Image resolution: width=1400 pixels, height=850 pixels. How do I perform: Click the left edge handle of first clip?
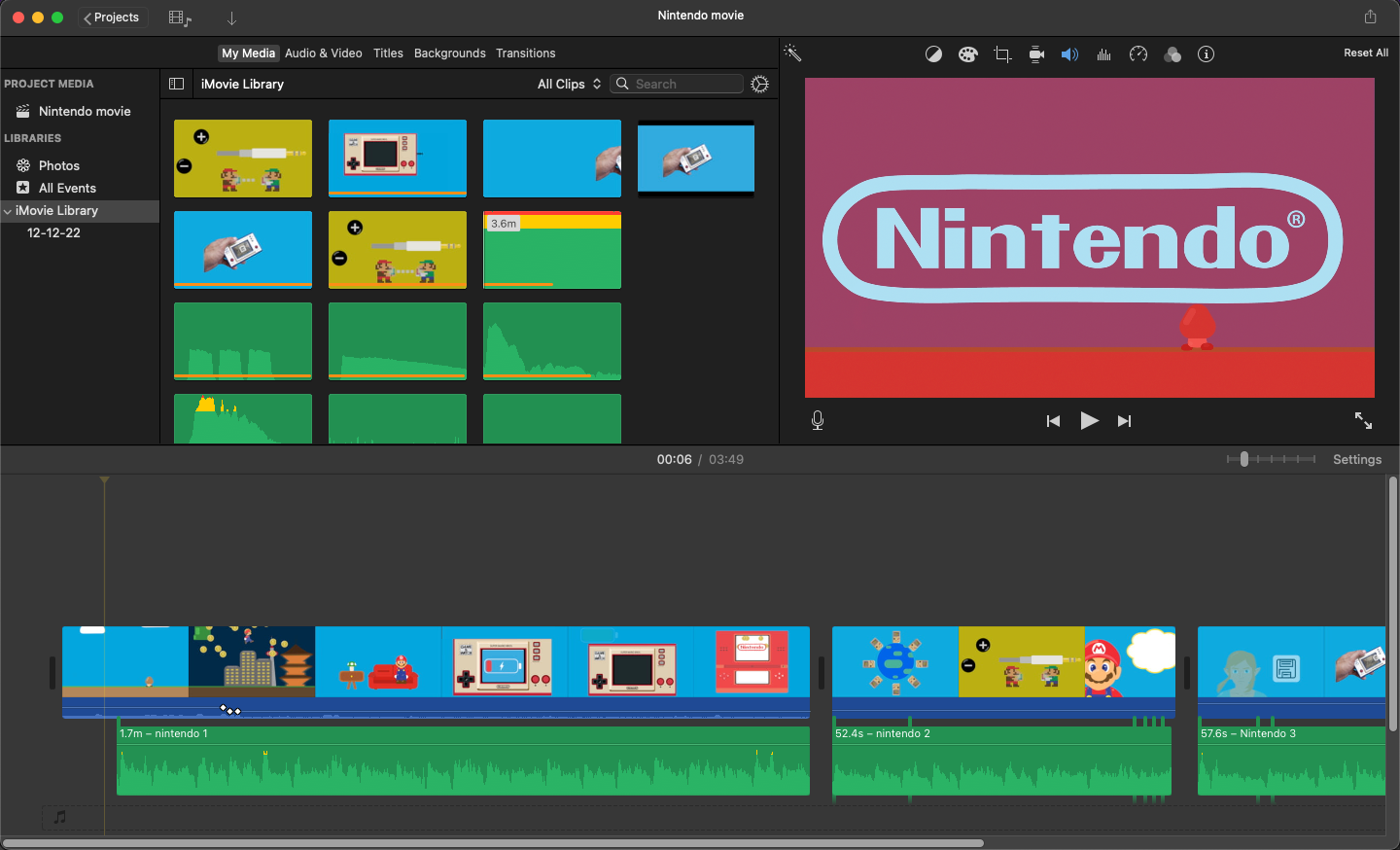(x=52, y=673)
